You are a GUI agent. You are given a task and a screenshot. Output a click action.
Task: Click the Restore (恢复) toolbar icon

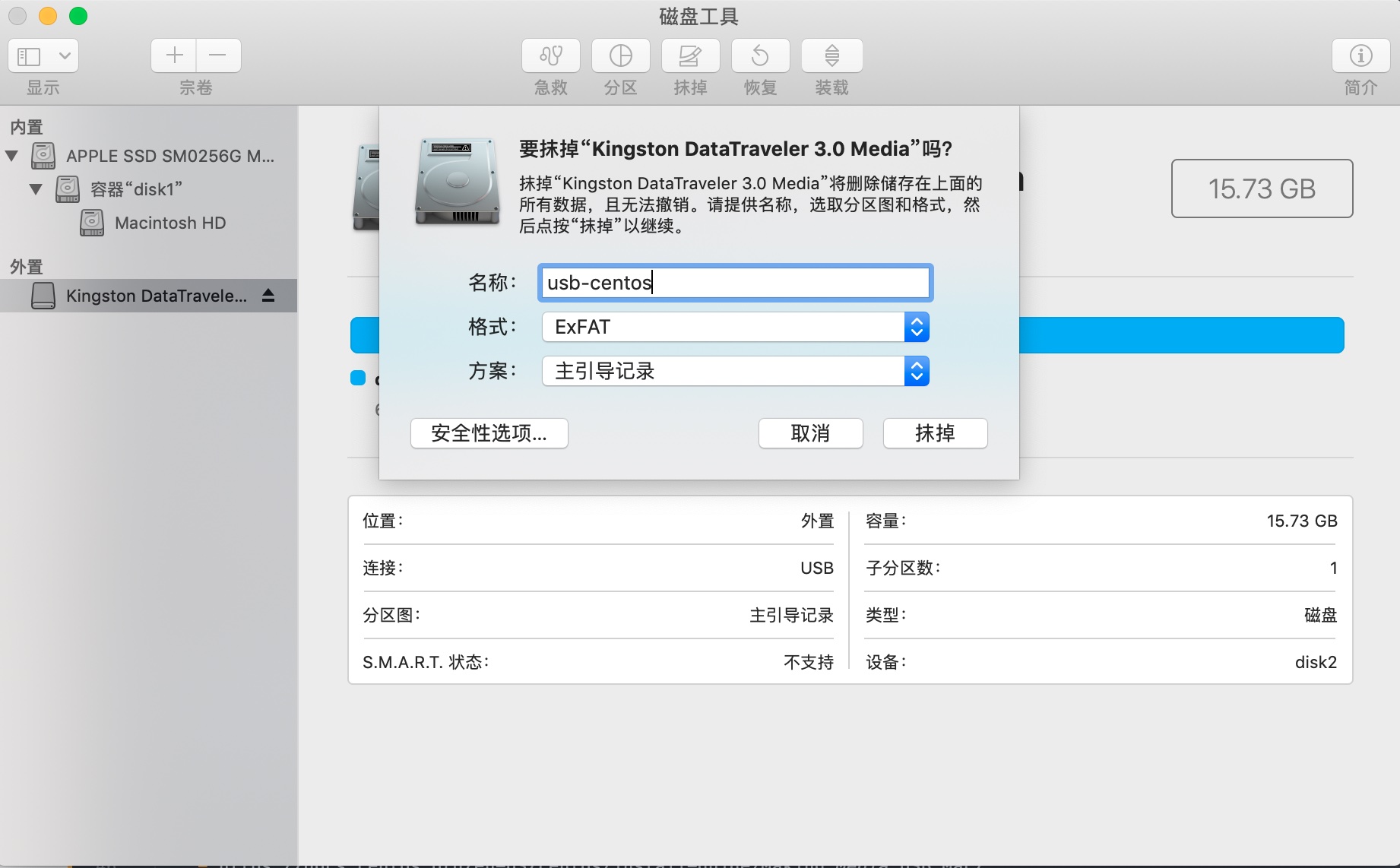(x=761, y=55)
